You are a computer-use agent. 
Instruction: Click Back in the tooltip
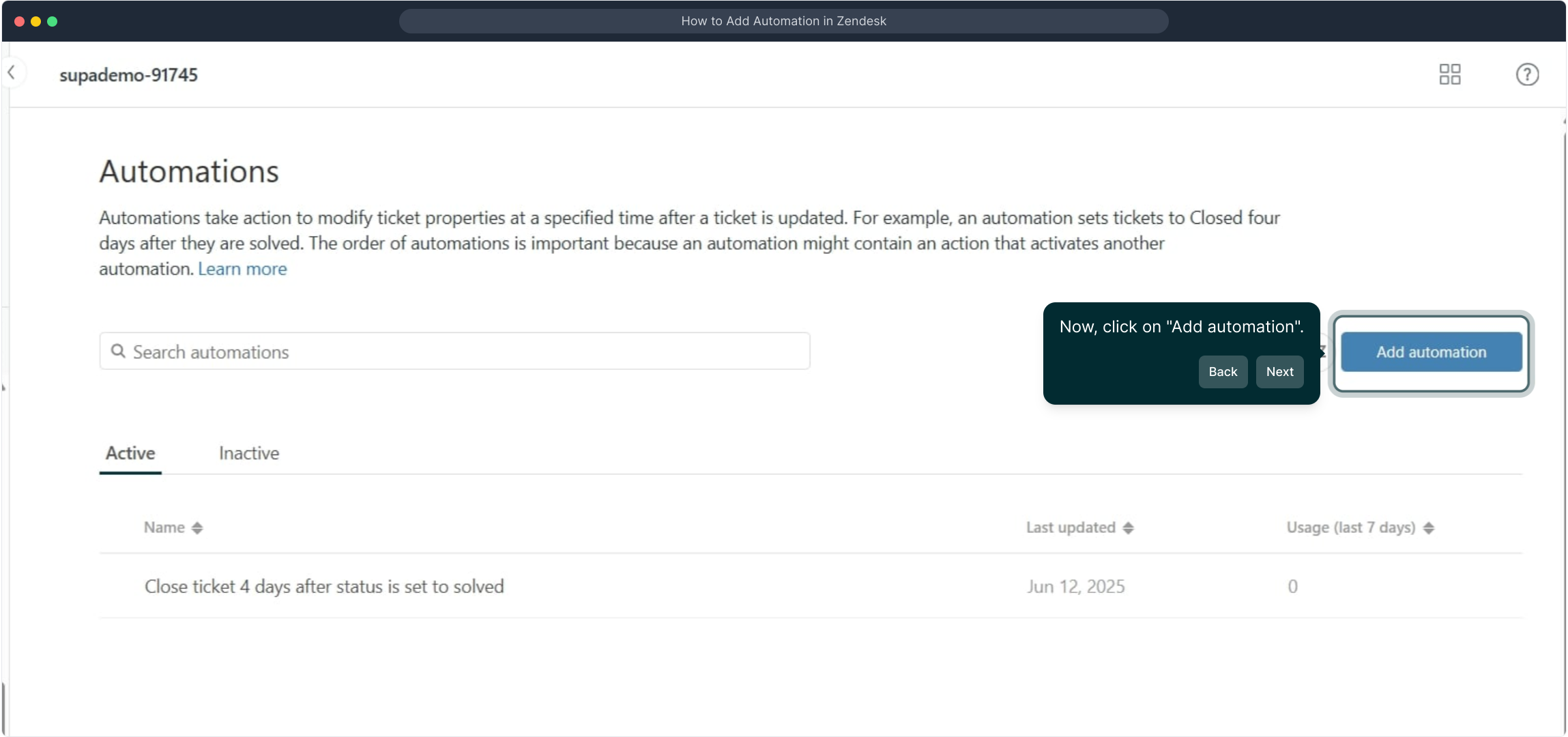(x=1223, y=372)
